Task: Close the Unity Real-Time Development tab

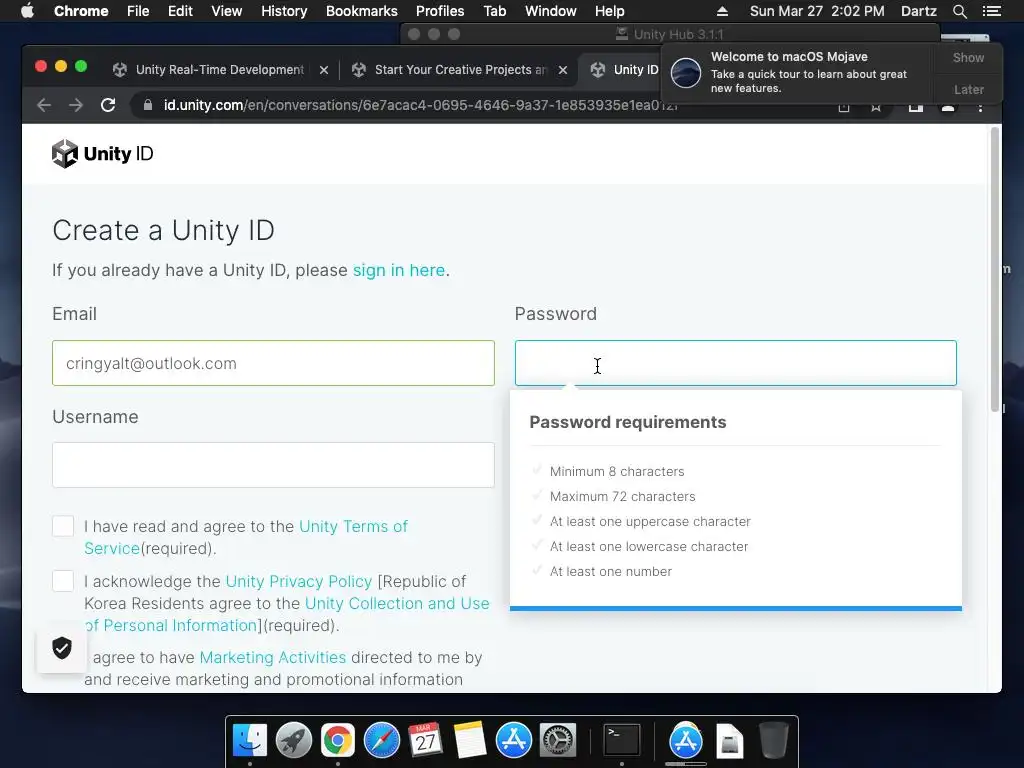Action: pyautogui.click(x=324, y=70)
